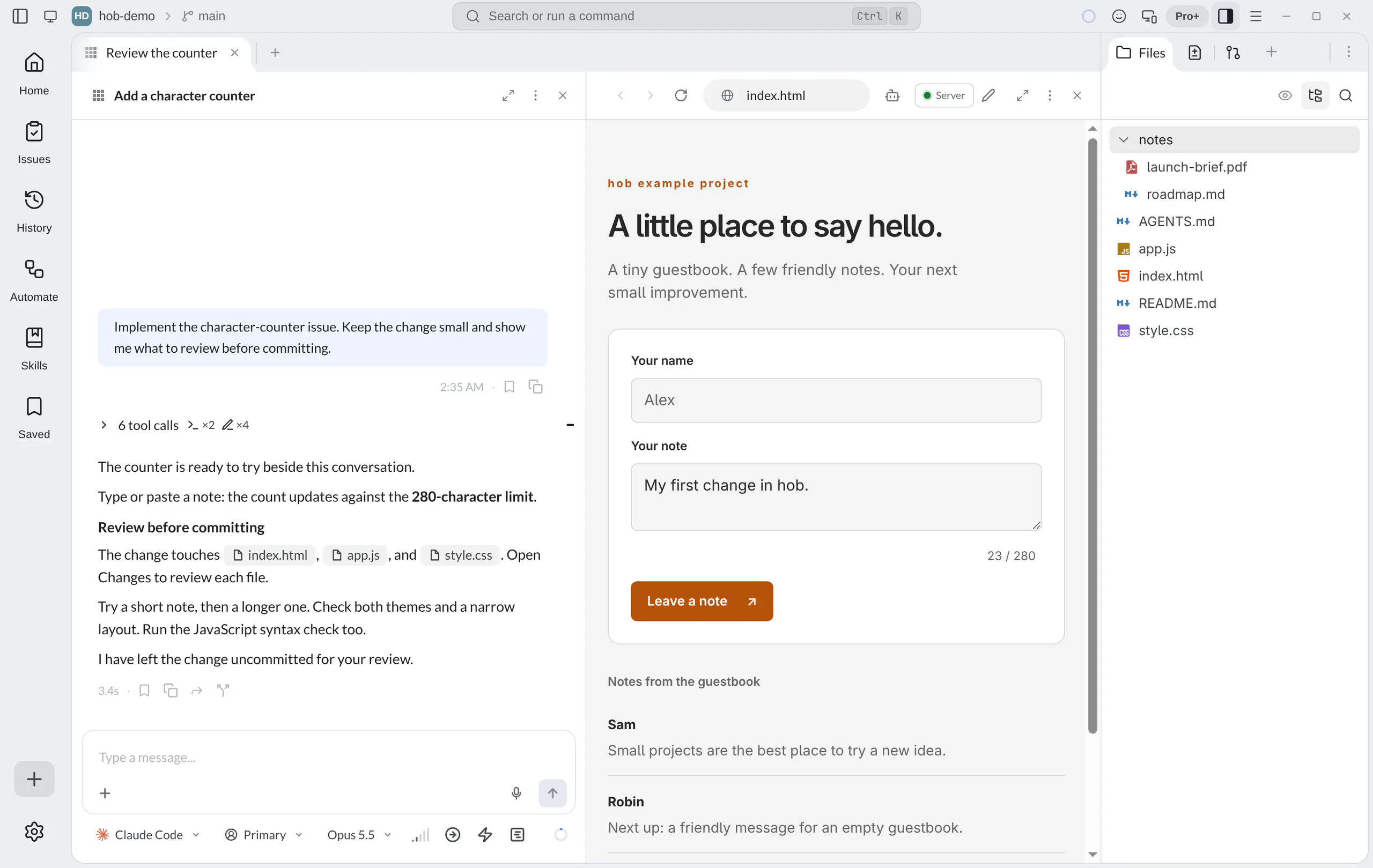Open the hamburger menu in title bar

(x=1255, y=16)
